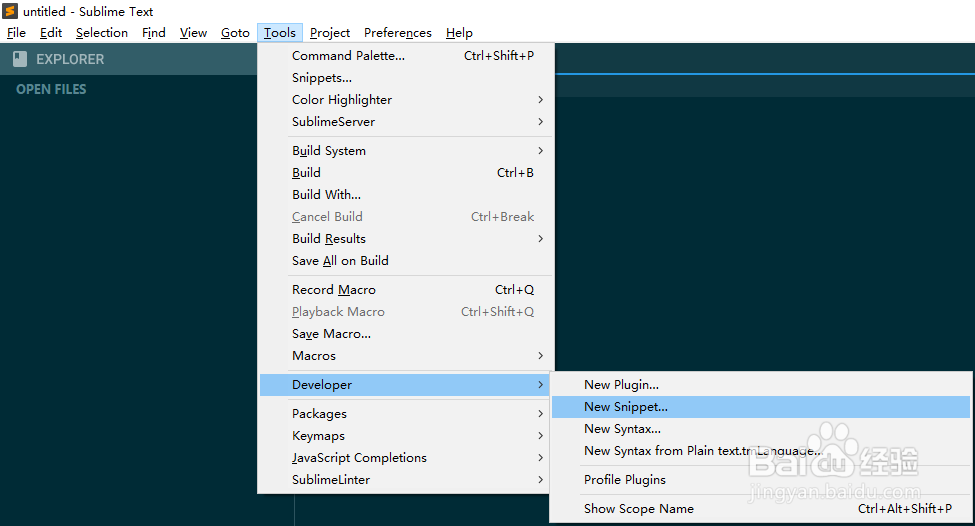
Task: Open the Edit menu
Action: 51,32
